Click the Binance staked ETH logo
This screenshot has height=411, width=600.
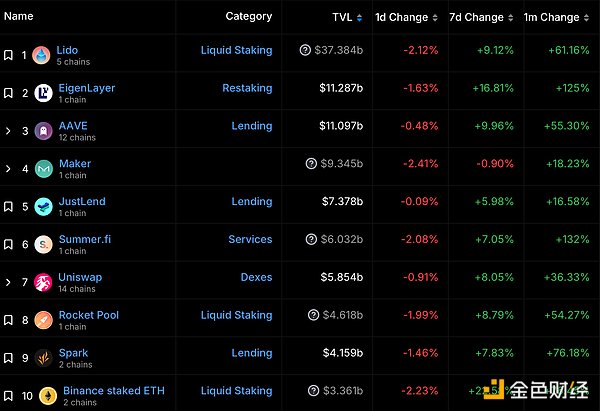coord(48,395)
